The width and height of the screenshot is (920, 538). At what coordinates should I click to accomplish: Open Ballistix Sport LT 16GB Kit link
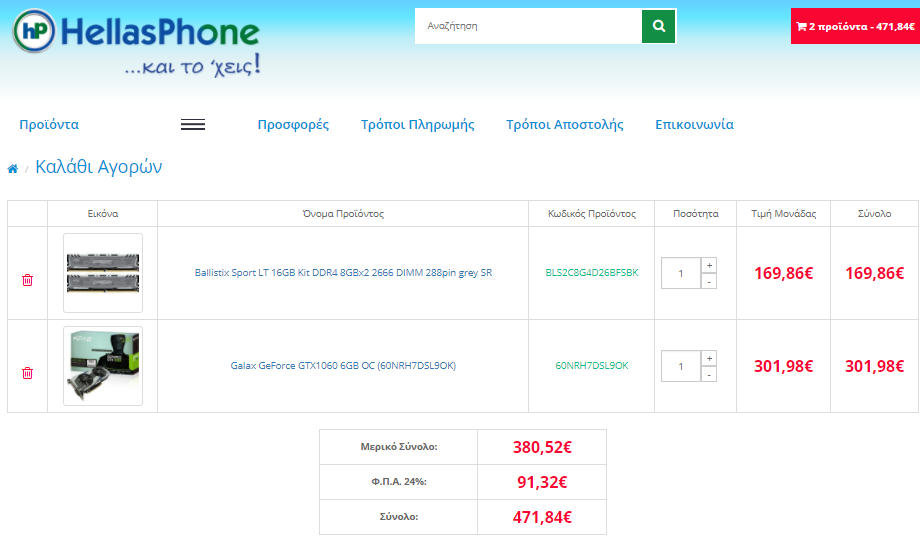[x=343, y=273]
